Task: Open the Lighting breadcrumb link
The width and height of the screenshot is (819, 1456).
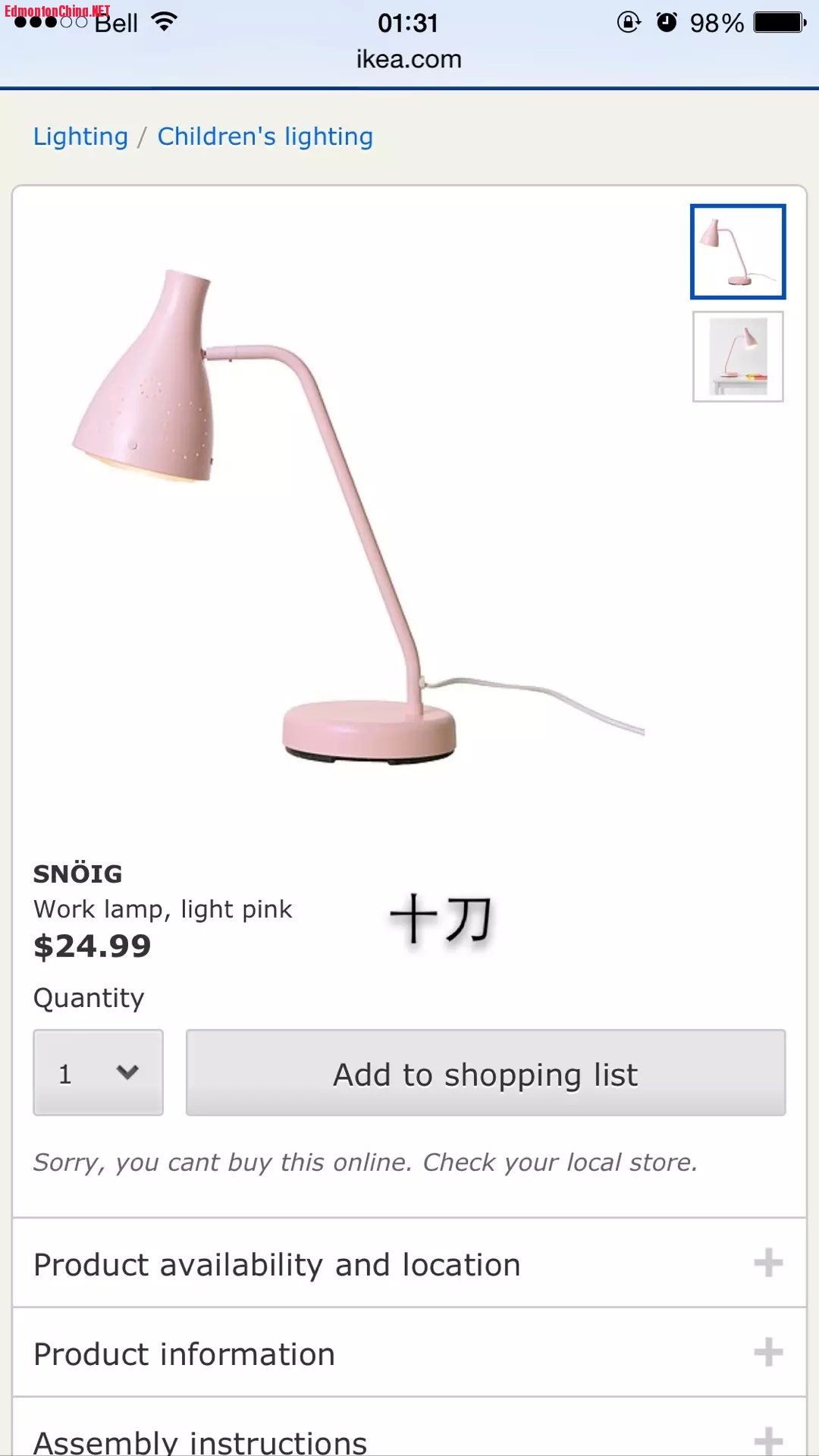Action: click(x=80, y=136)
